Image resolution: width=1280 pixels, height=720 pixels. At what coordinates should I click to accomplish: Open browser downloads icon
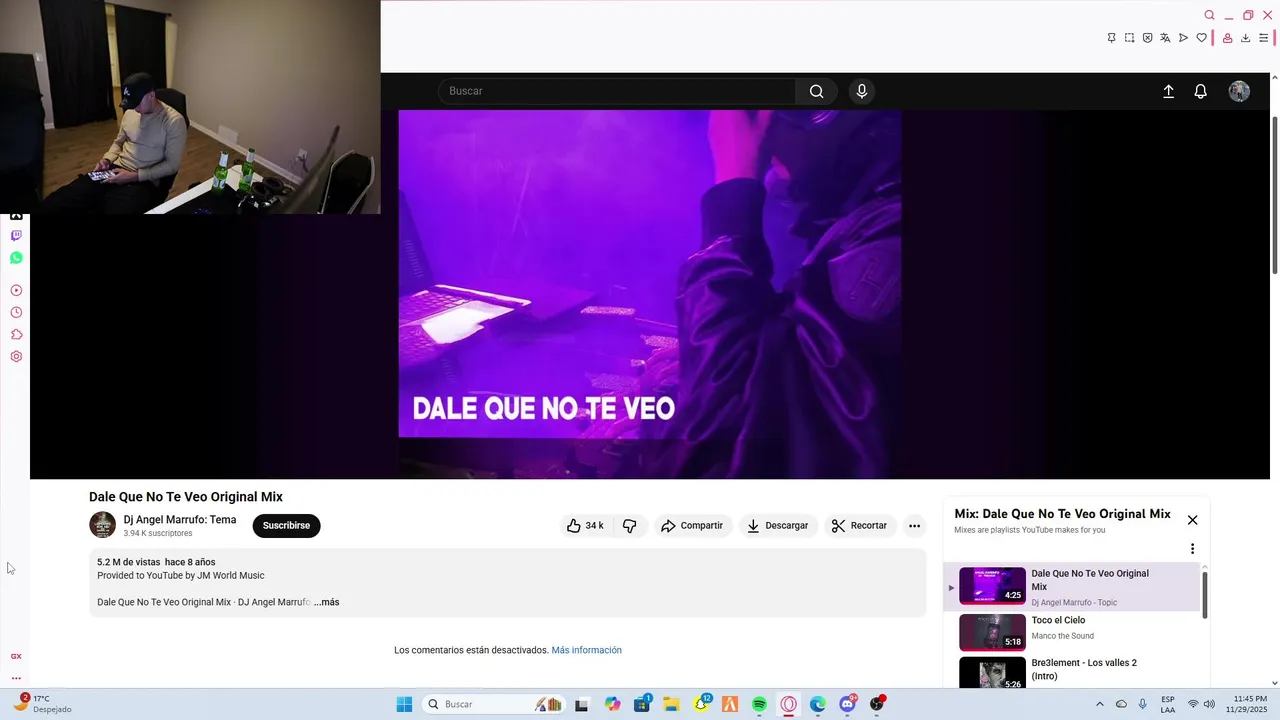click(x=1245, y=38)
